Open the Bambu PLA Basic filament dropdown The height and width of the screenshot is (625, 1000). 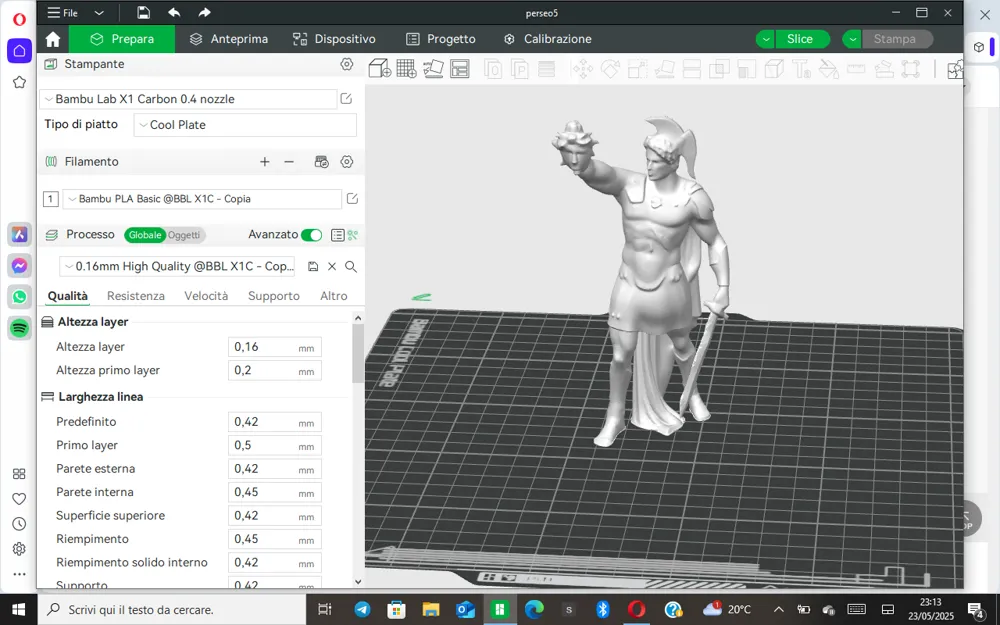tap(202, 199)
